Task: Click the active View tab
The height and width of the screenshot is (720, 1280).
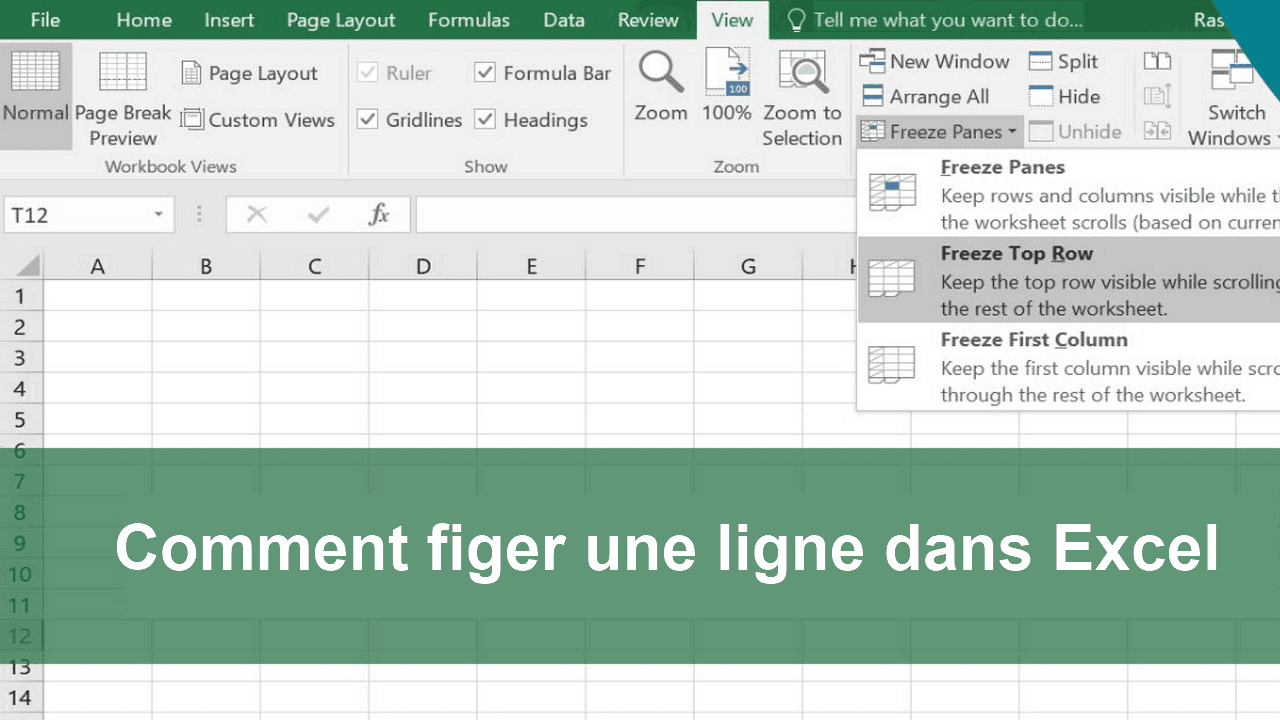Action: 732,20
